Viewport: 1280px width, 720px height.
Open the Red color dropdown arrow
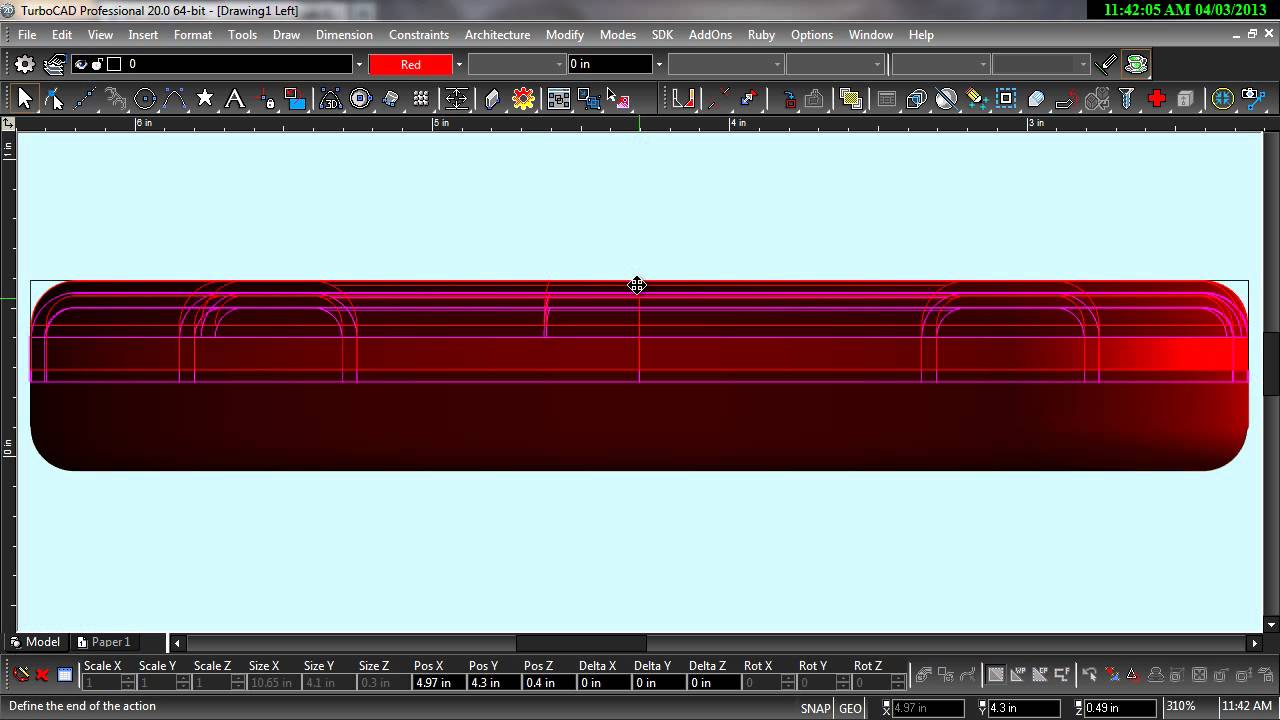click(459, 64)
